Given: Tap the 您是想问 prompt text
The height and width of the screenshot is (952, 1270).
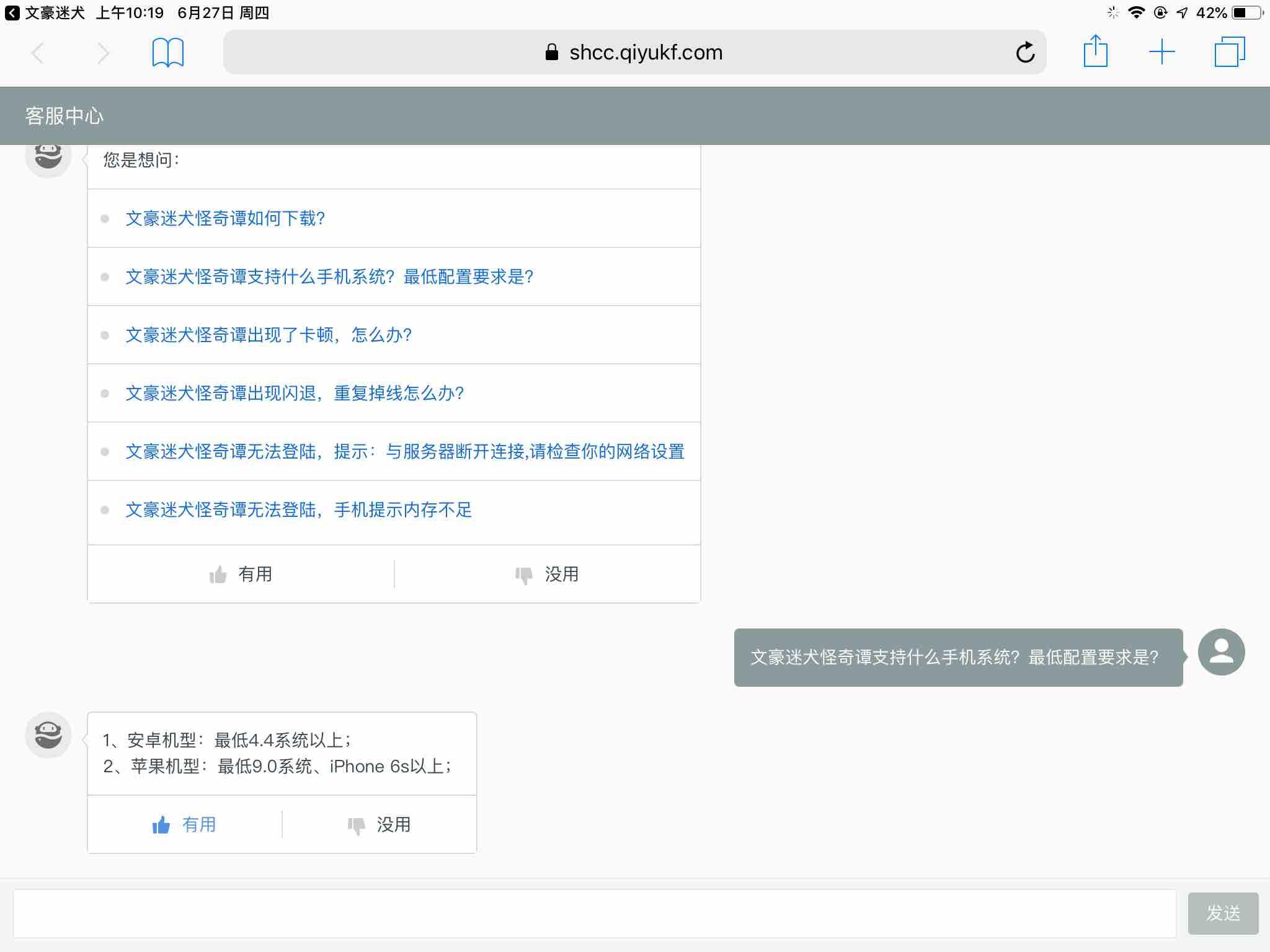Looking at the screenshot, I should [x=141, y=160].
